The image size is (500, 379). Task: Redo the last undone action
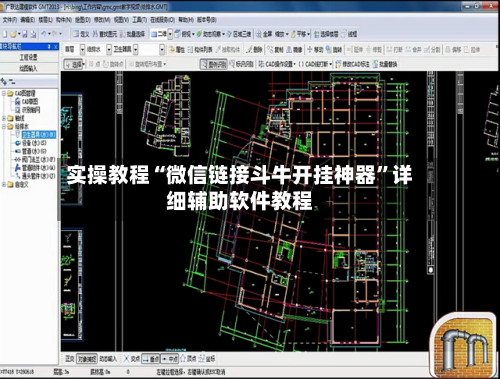[54, 34]
